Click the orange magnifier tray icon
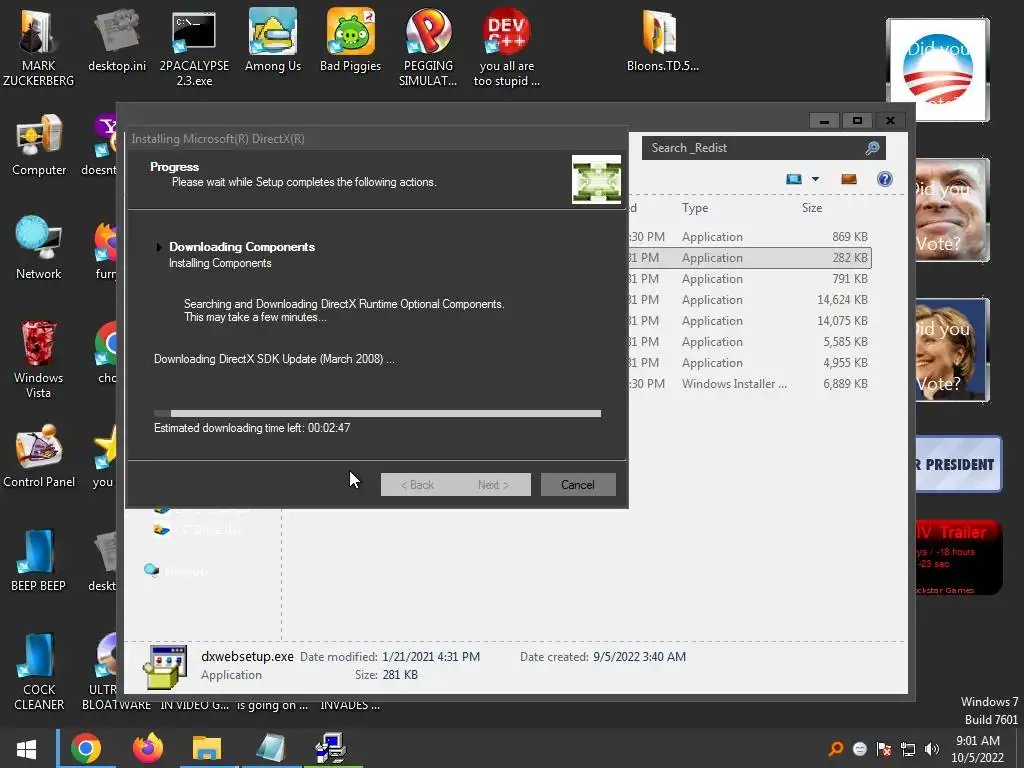This screenshot has height=768, width=1024. 835,749
